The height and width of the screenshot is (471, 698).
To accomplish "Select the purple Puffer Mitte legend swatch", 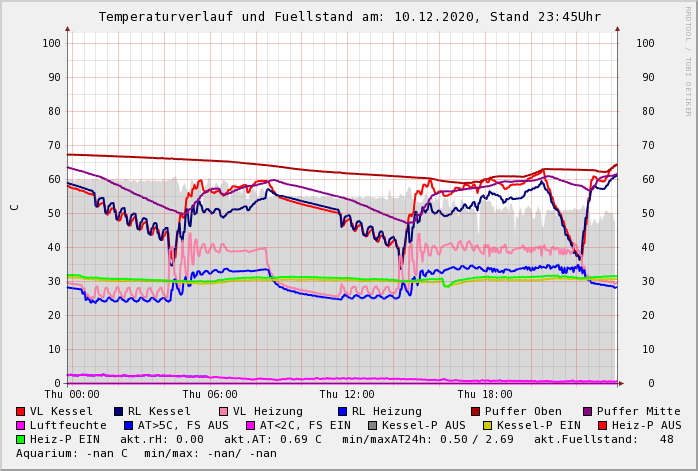I will click(x=587, y=411).
